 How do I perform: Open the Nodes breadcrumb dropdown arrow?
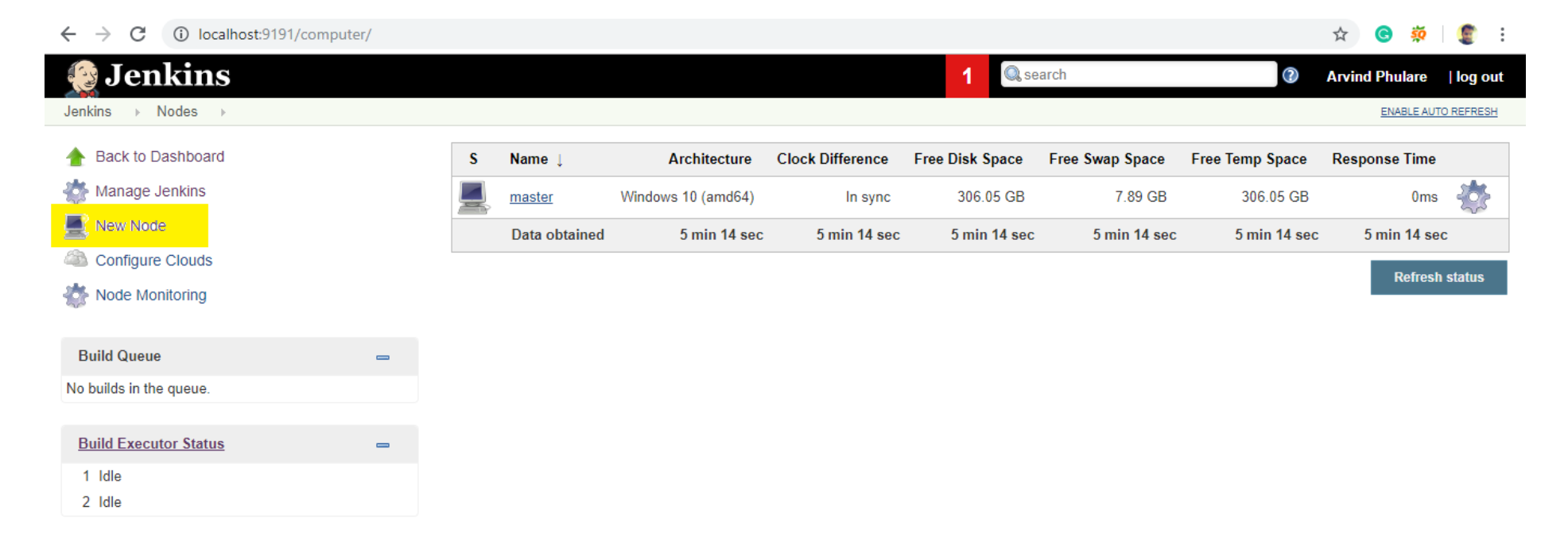click(223, 113)
